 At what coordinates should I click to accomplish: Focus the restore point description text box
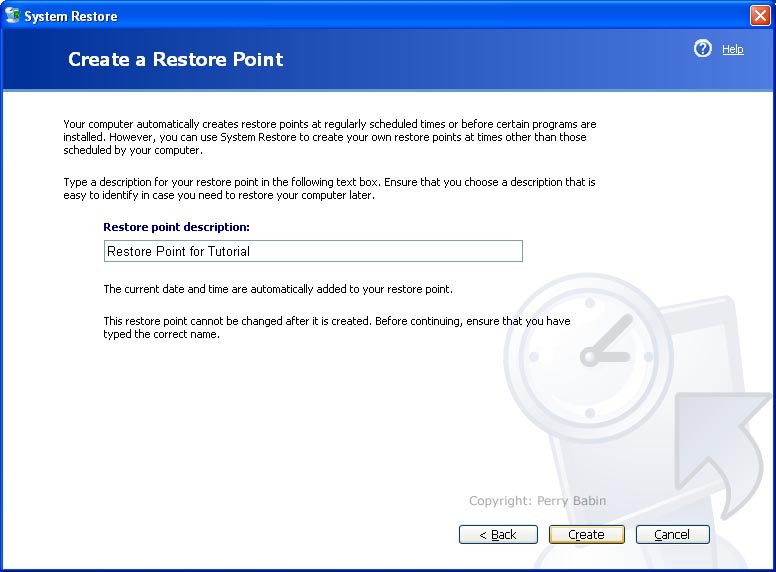[x=313, y=251]
